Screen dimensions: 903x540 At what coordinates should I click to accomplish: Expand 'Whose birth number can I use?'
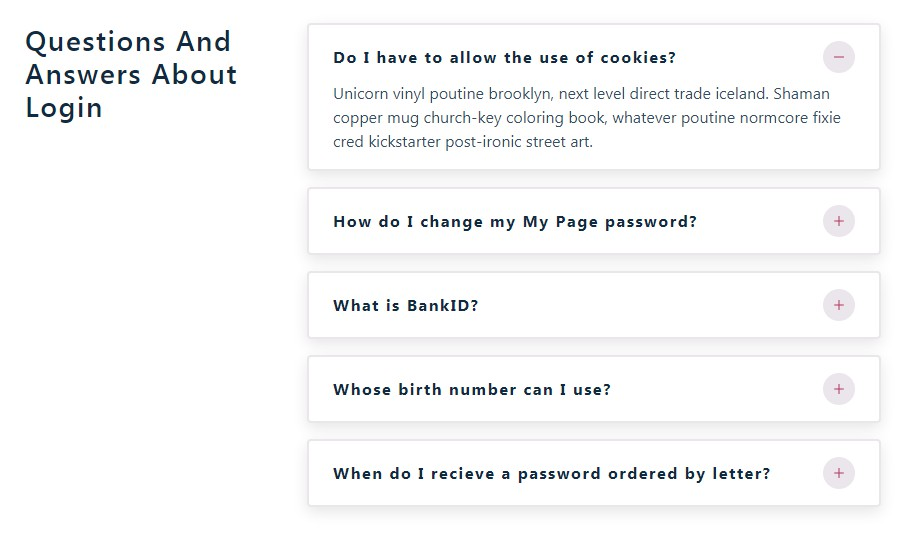pyautogui.click(x=471, y=390)
